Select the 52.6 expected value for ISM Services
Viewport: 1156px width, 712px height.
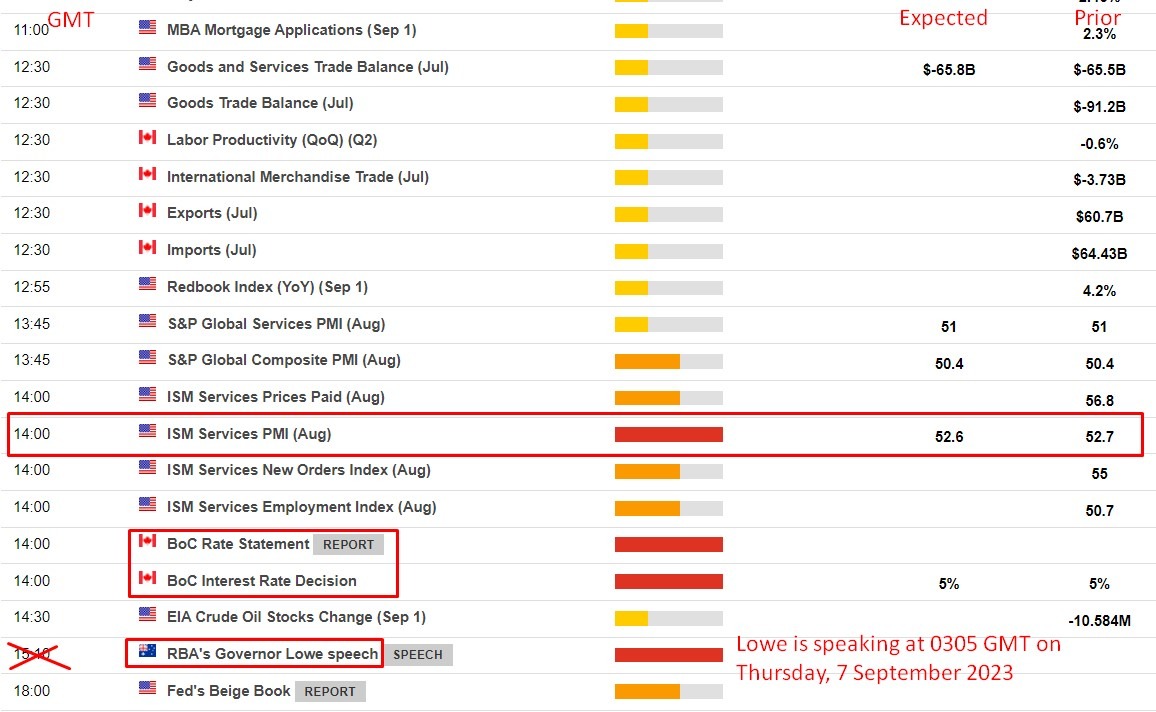[x=948, y=435]
